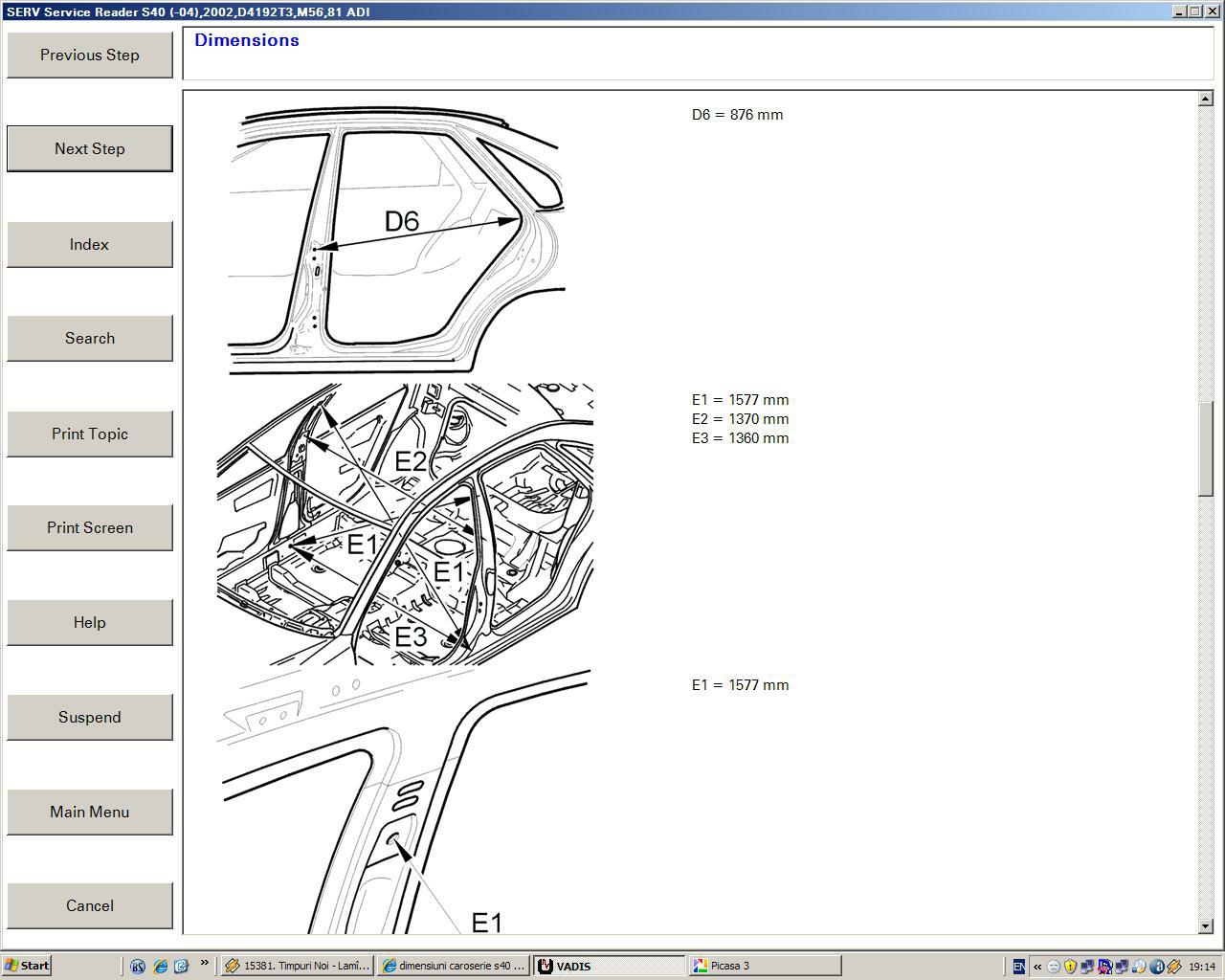Switch to Picasa 3 taskbar window
Image resolution: width=1225 pixels, height=980 pixels.
click(x=764, y=966)
